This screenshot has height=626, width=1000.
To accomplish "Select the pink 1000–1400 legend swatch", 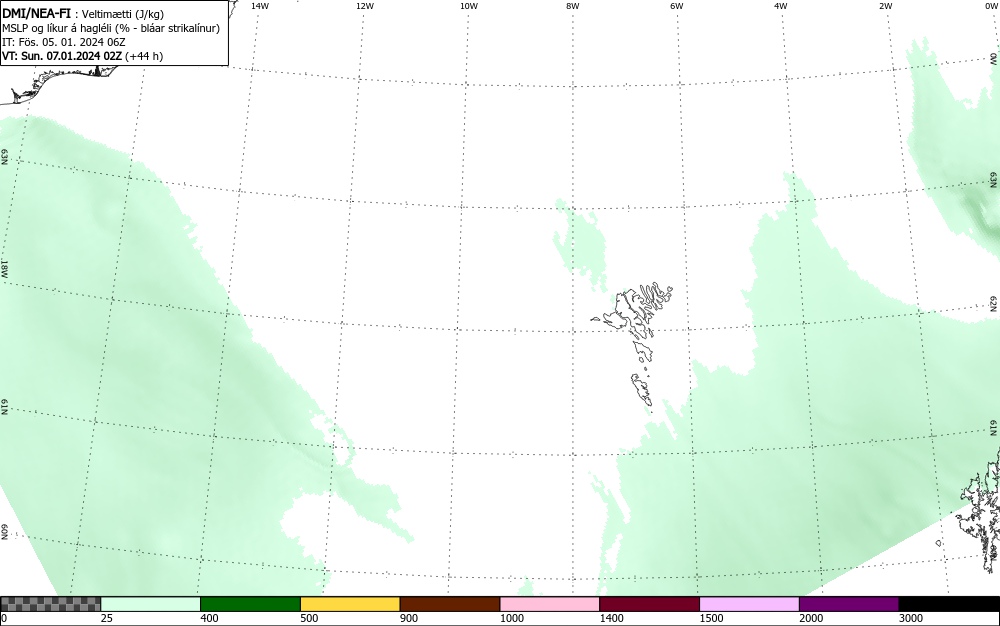I will [x=550, y=604].
